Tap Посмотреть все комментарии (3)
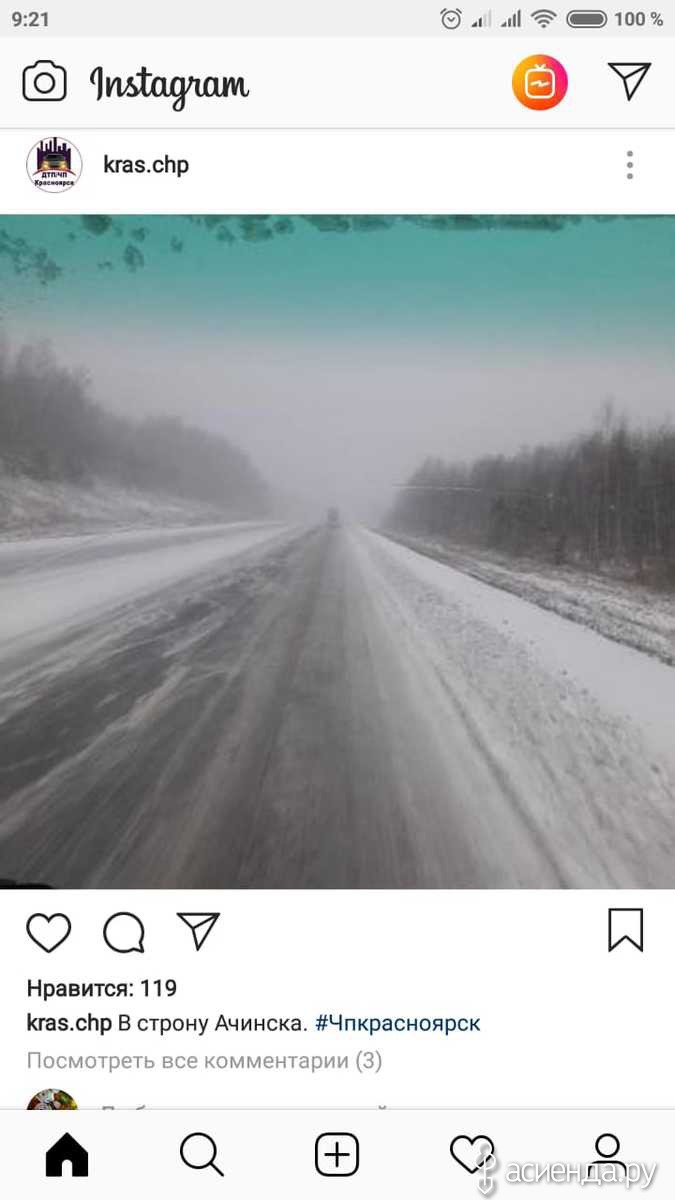675x1200 pixels. (x=204, y=1060)
